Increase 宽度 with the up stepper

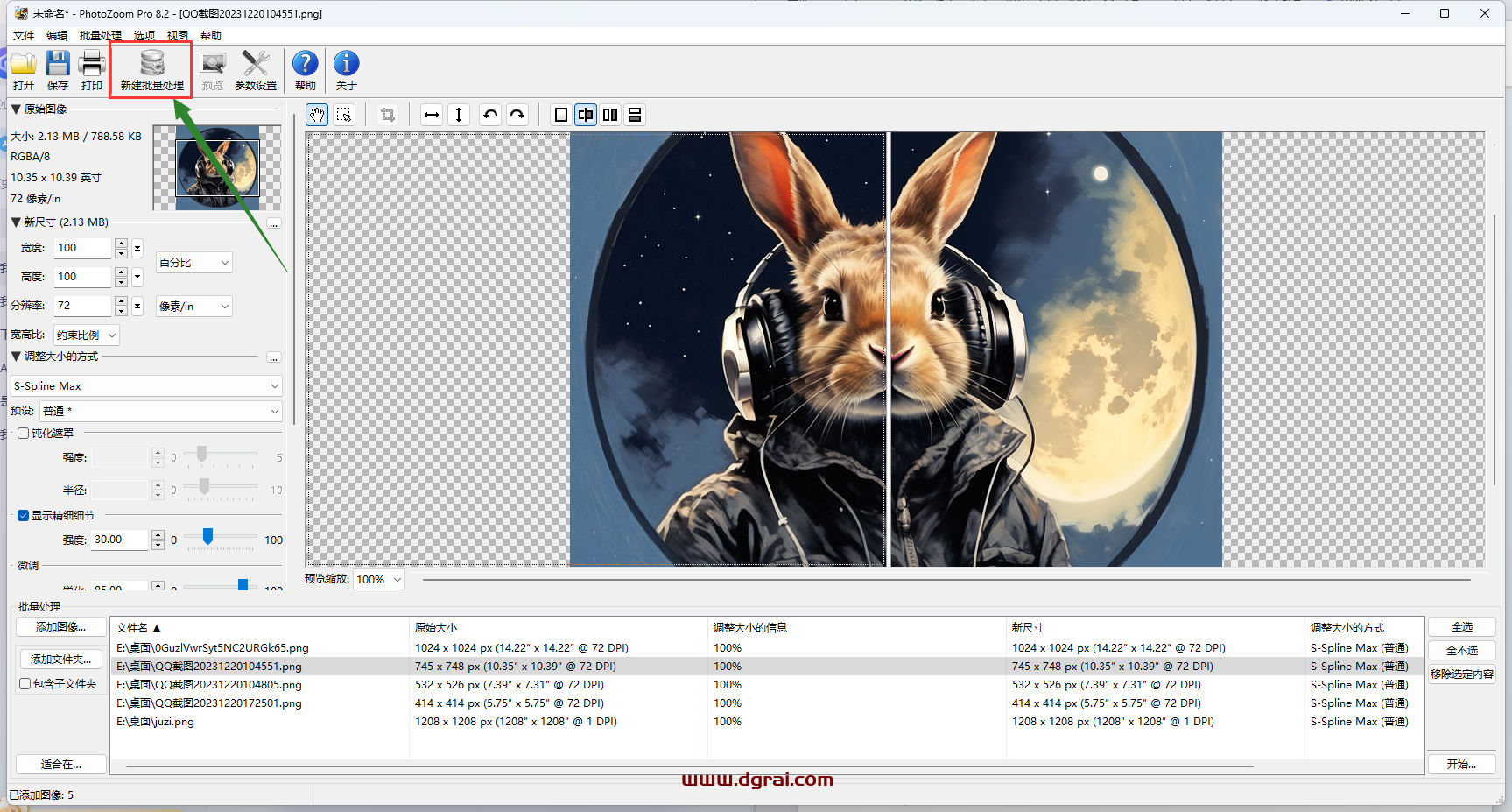(122, 243)
